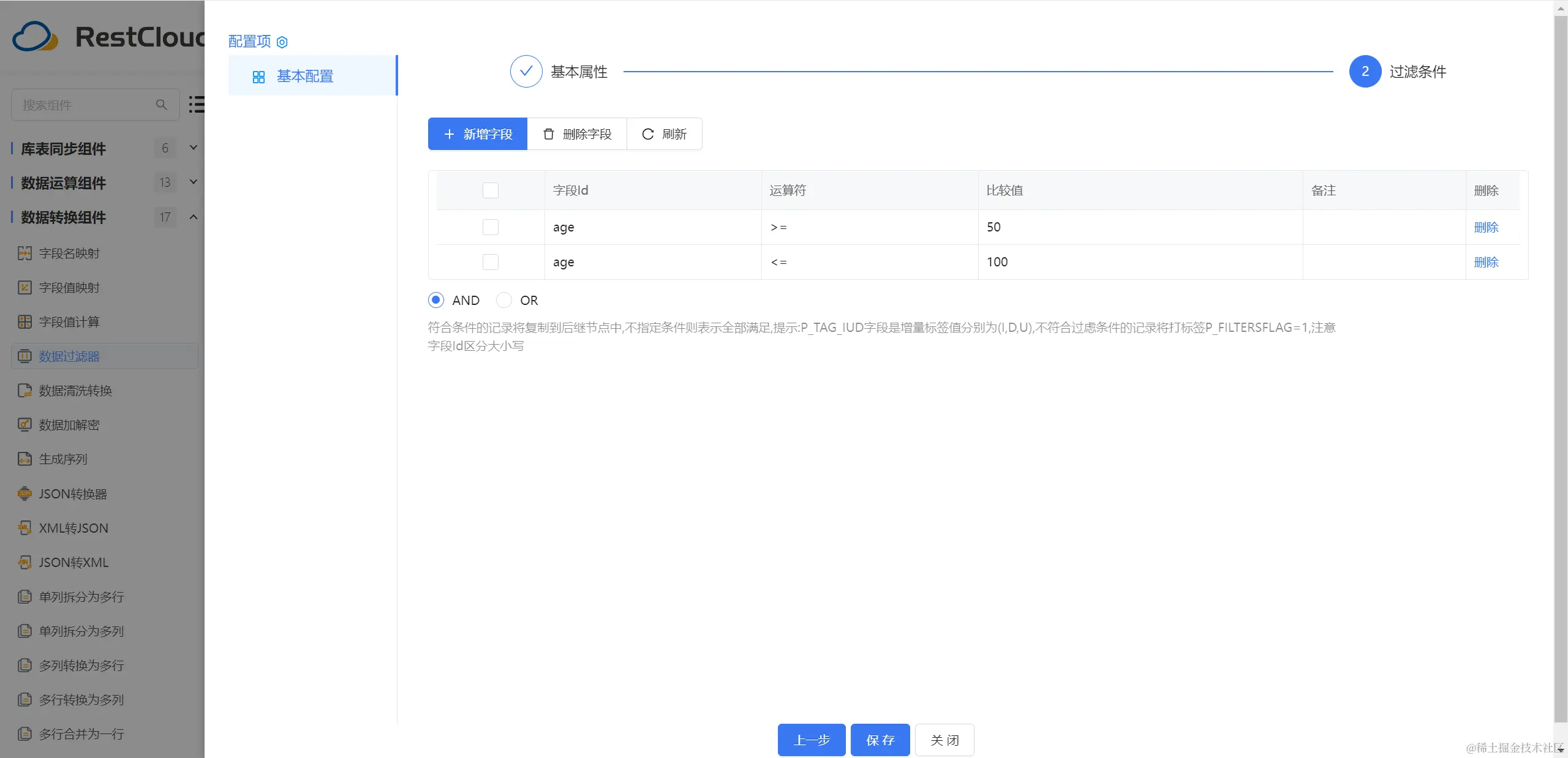
Task: Click the search magnifier icon in the sidebar
Action: [161, 105]
